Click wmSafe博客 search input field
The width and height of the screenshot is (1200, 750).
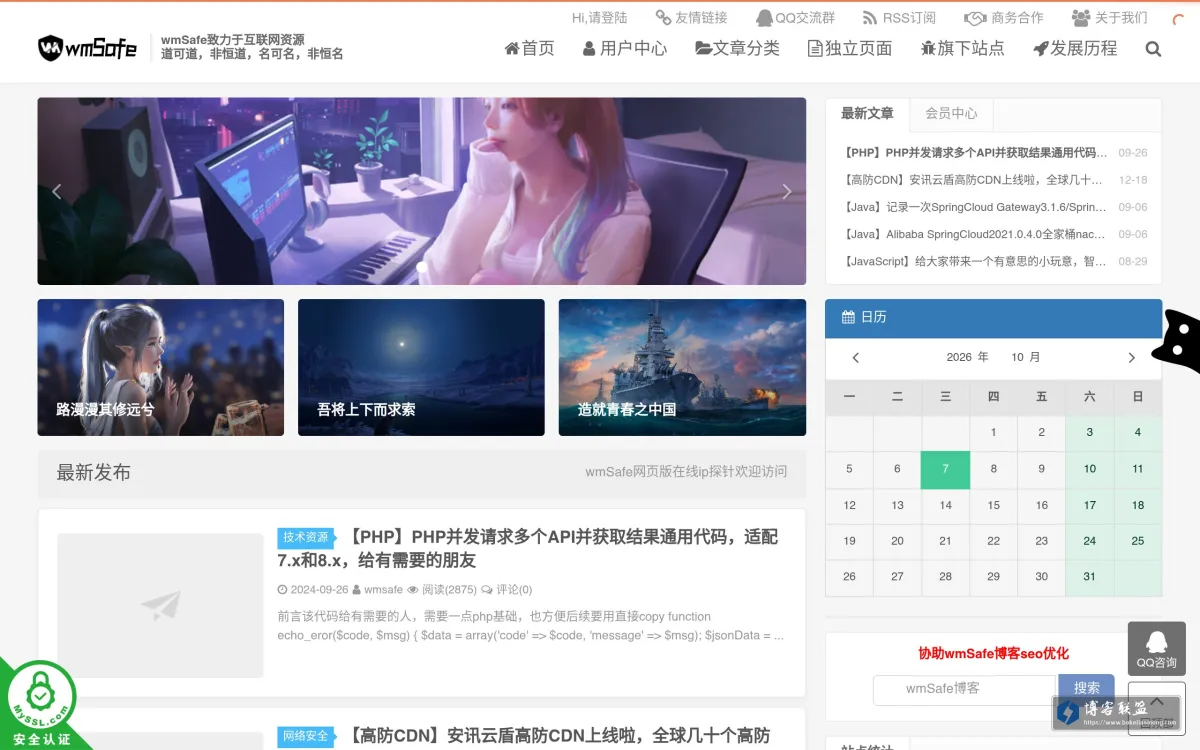pyautogui.click(x=964, y=689)
